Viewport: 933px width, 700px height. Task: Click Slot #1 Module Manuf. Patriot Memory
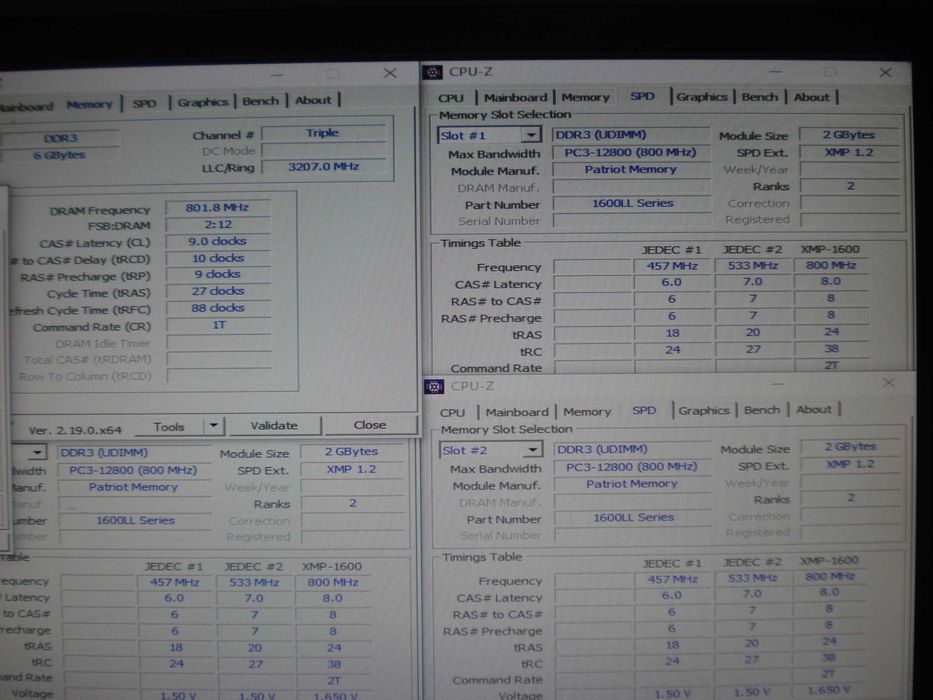pyautogui.click(x=630, y=170)
